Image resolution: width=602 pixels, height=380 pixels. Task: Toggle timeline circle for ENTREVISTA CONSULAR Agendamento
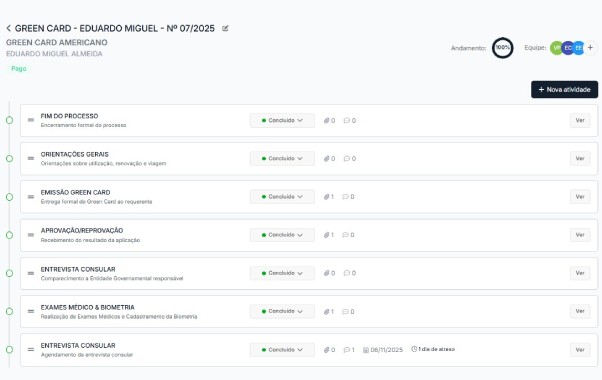[x=10, y=350]
